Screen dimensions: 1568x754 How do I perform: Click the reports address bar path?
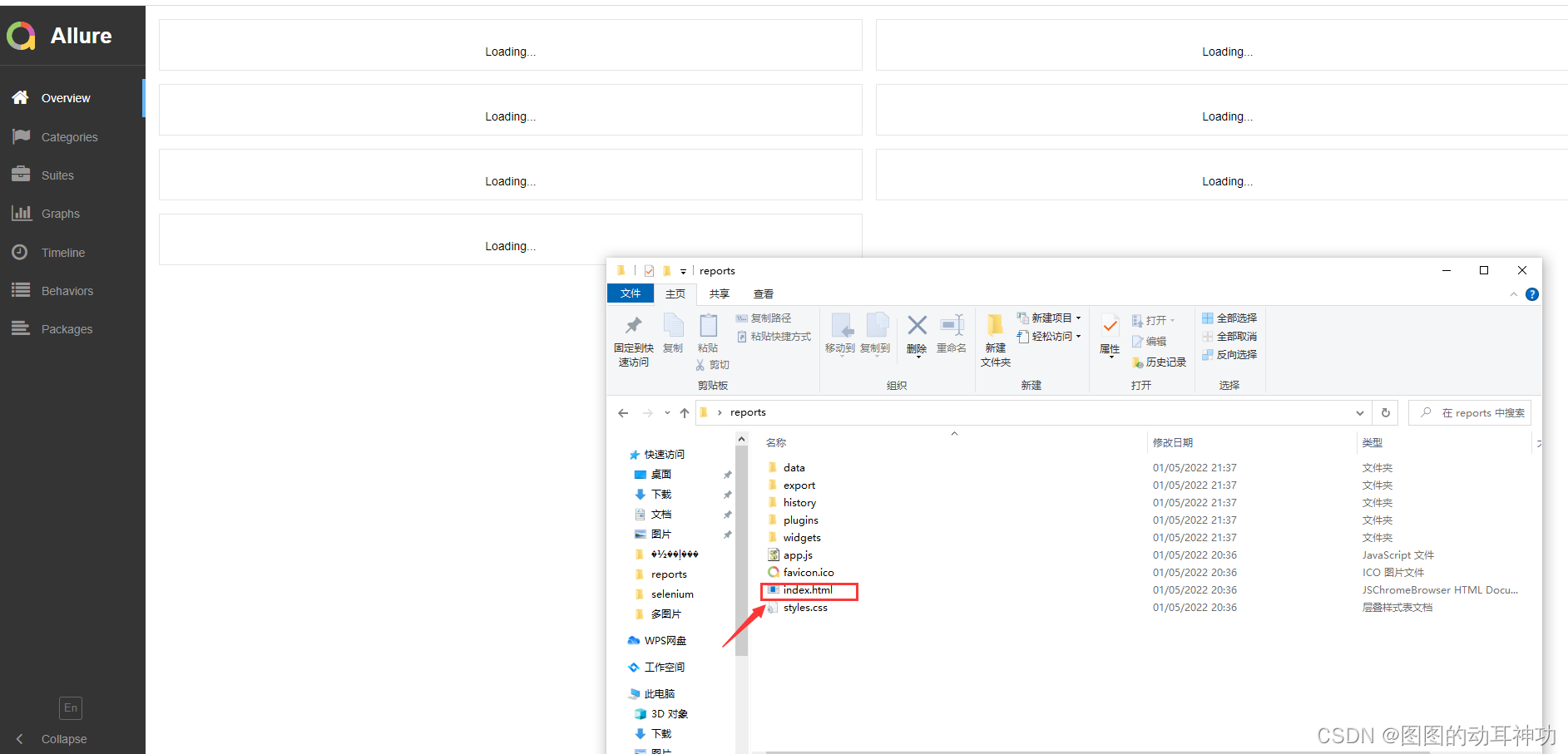click(x=748, y=412)
